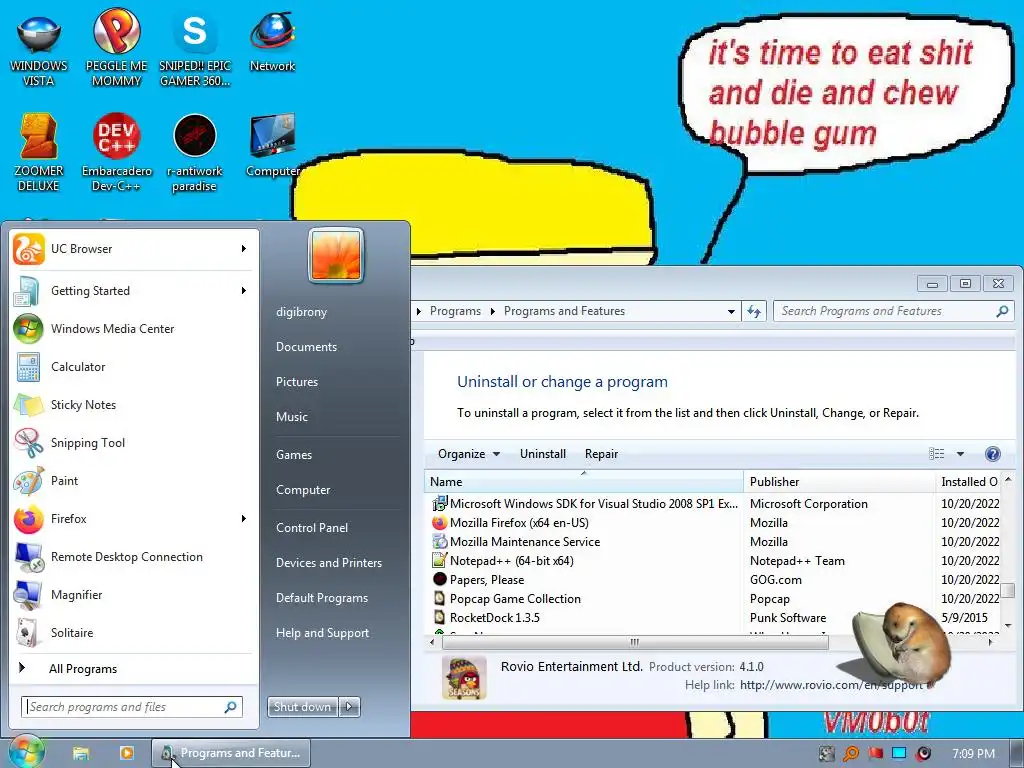
Task: Expand UC Browser jump list arrow
Action: coord(244,249)
